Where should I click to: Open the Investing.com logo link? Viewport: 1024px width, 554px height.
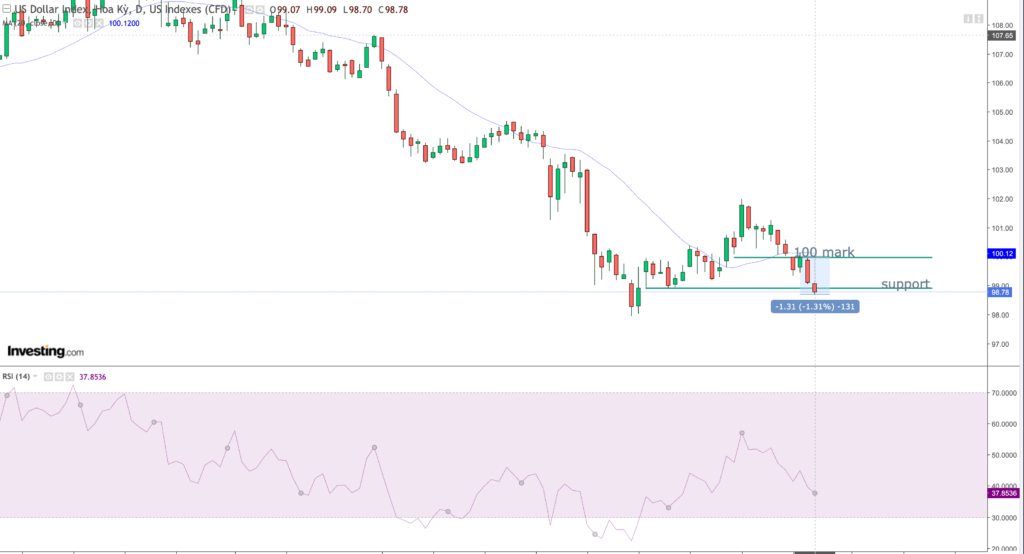click(45, 352)
